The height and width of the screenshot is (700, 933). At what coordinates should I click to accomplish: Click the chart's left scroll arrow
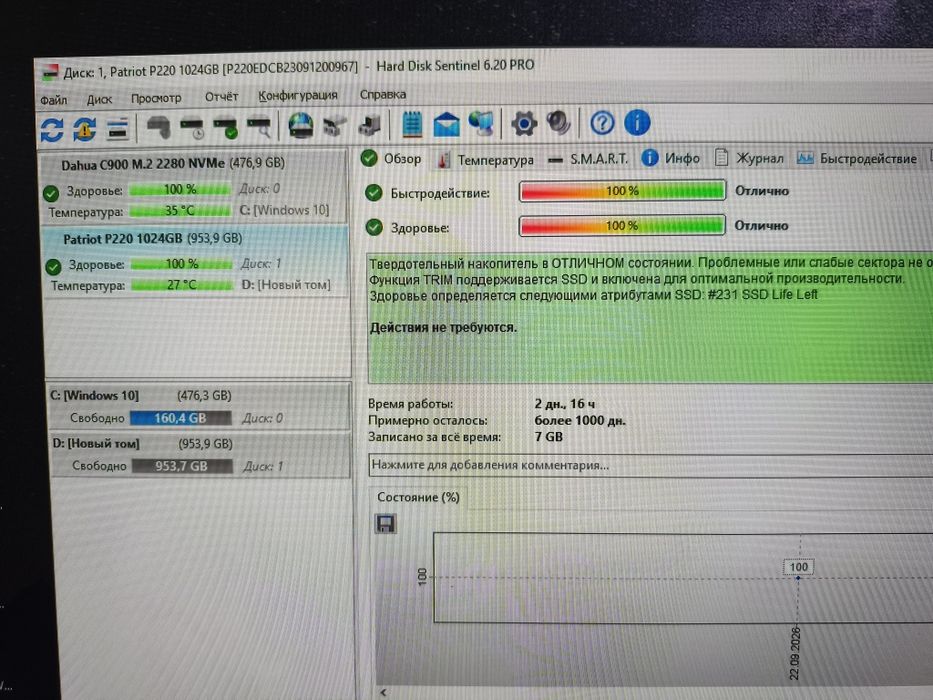point(384,692)
